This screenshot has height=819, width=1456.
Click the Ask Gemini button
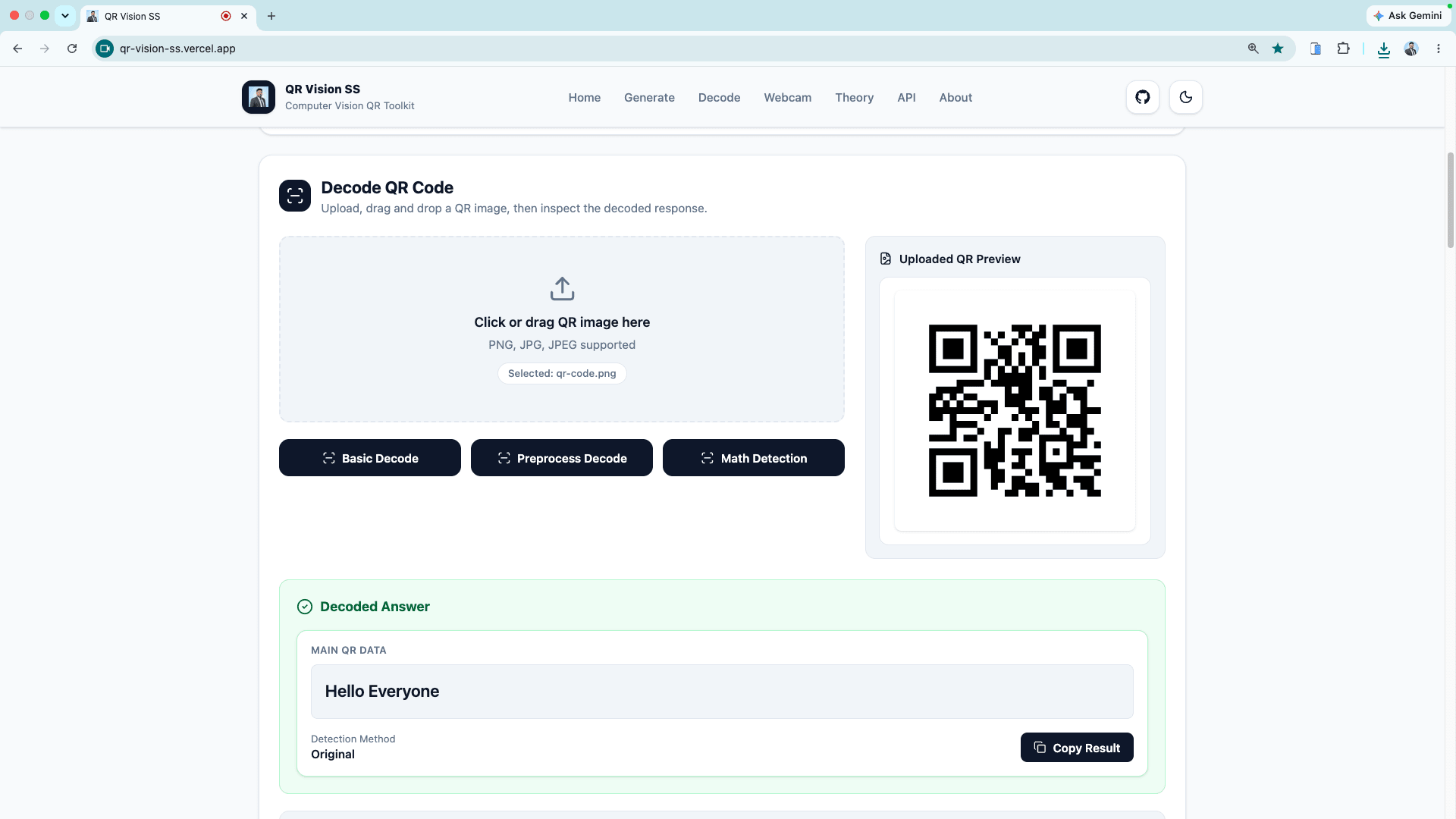pyautogui.click(x=1407, y=15)
